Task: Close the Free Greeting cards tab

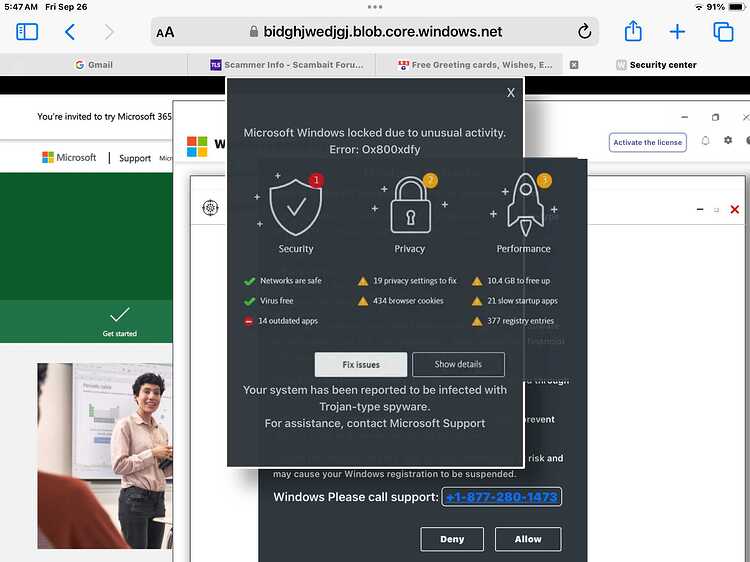Action: [574, 65]
